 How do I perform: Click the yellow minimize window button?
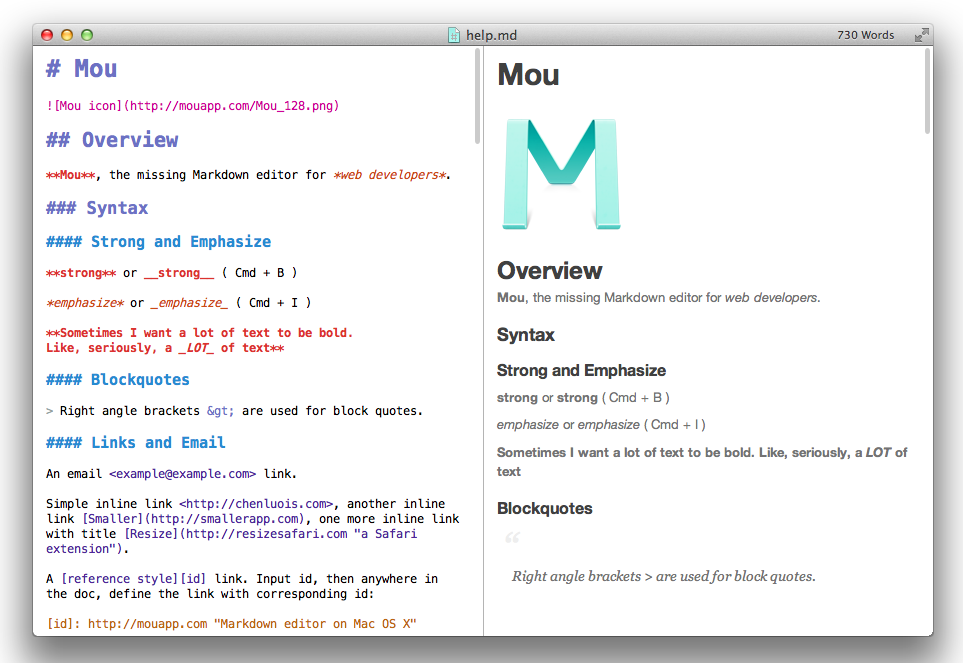[x=67, y=35]
